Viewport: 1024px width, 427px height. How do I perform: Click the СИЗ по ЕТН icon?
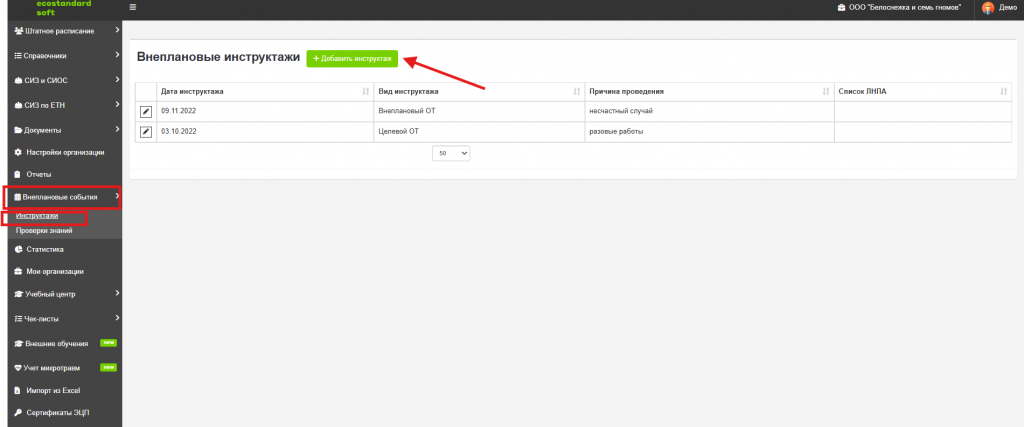pos(18,104)
